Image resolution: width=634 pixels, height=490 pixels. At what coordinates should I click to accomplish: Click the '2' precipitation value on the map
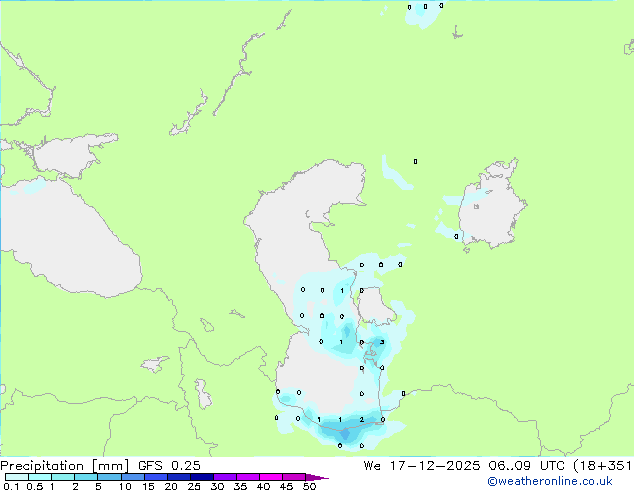362,420
